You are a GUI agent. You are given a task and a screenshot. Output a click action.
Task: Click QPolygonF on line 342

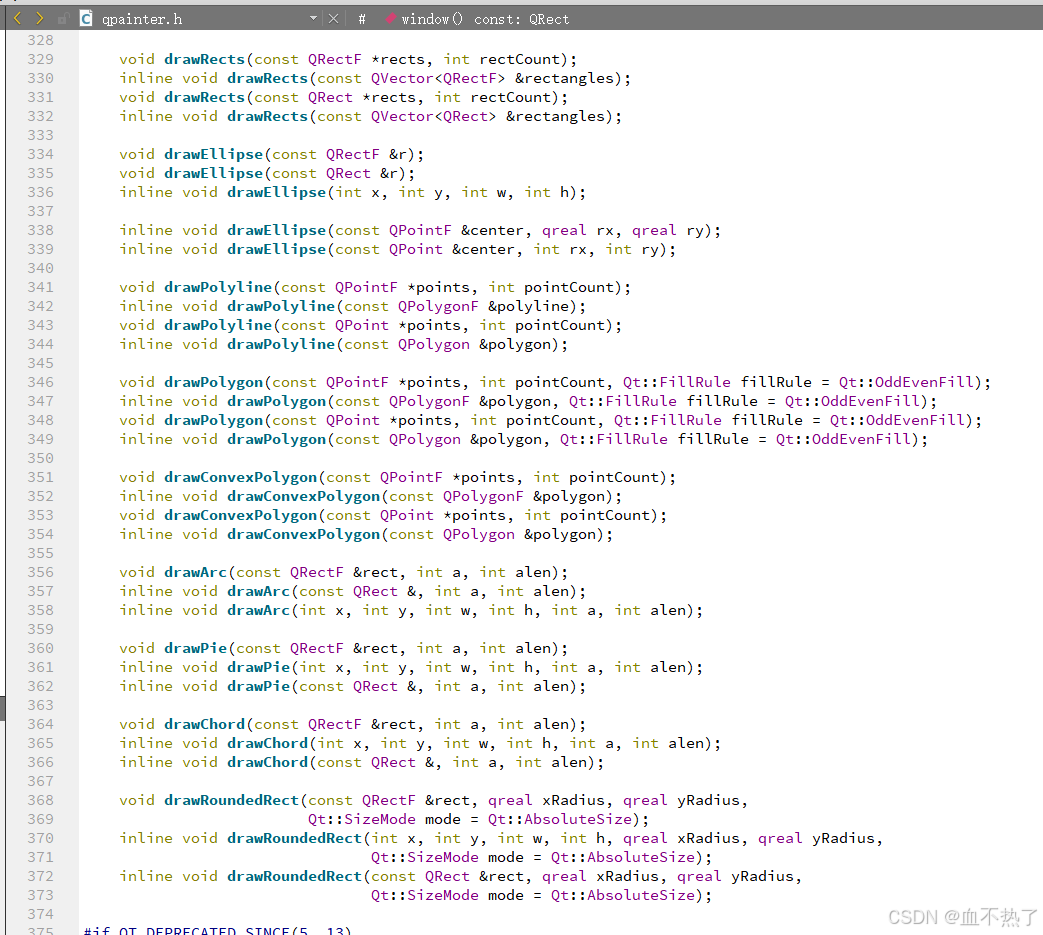point(438,307)
